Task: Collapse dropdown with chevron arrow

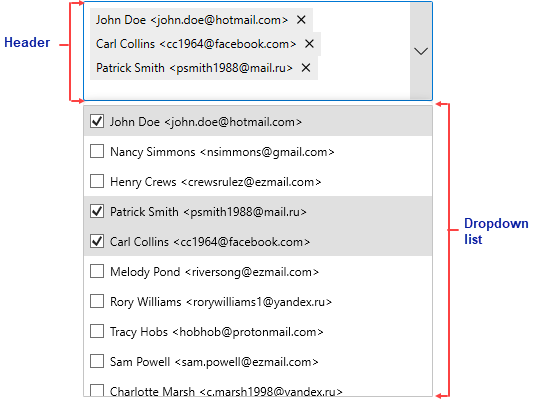Action: click(421, 51)
